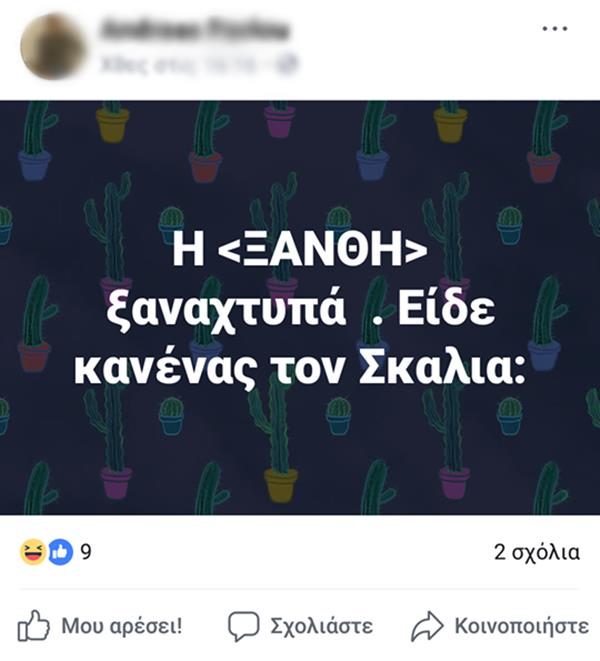Open the three-dot post options menu
Screen dimensions: 600x661
point(554,29)
